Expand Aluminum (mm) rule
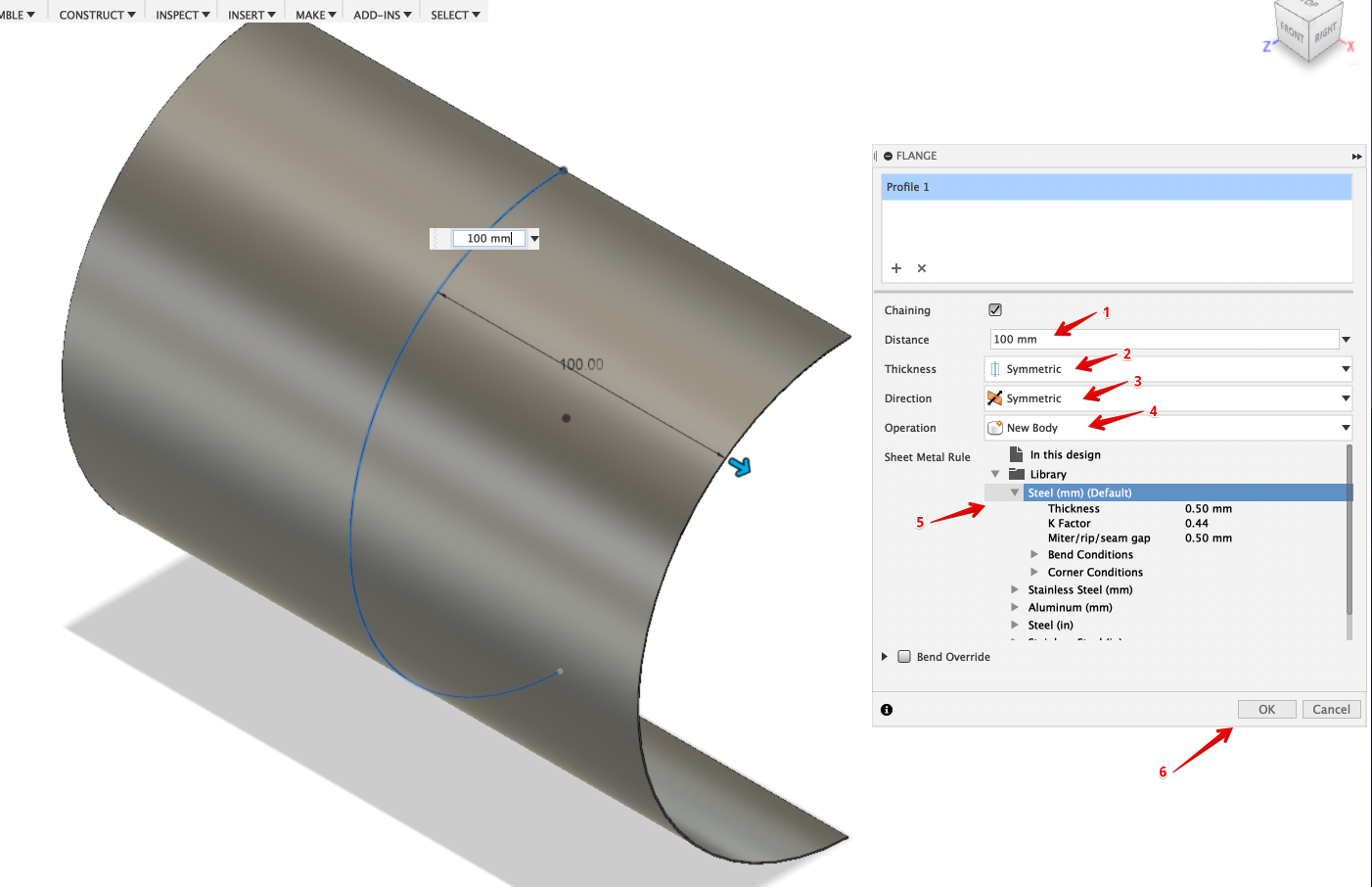Screen dimensions: 1372x887 pos(1015,607)
